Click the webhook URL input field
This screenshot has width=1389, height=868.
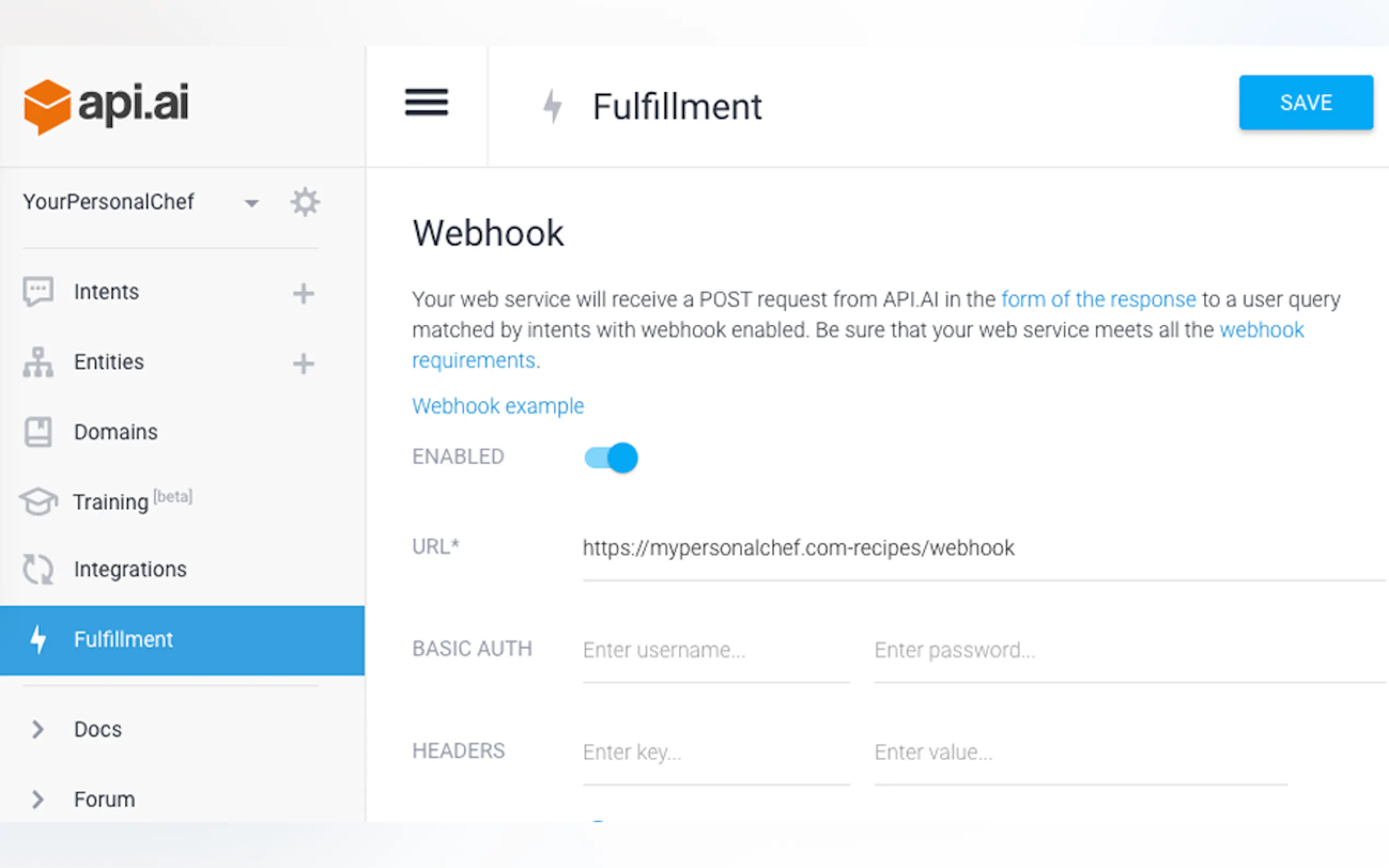(976, 548)
